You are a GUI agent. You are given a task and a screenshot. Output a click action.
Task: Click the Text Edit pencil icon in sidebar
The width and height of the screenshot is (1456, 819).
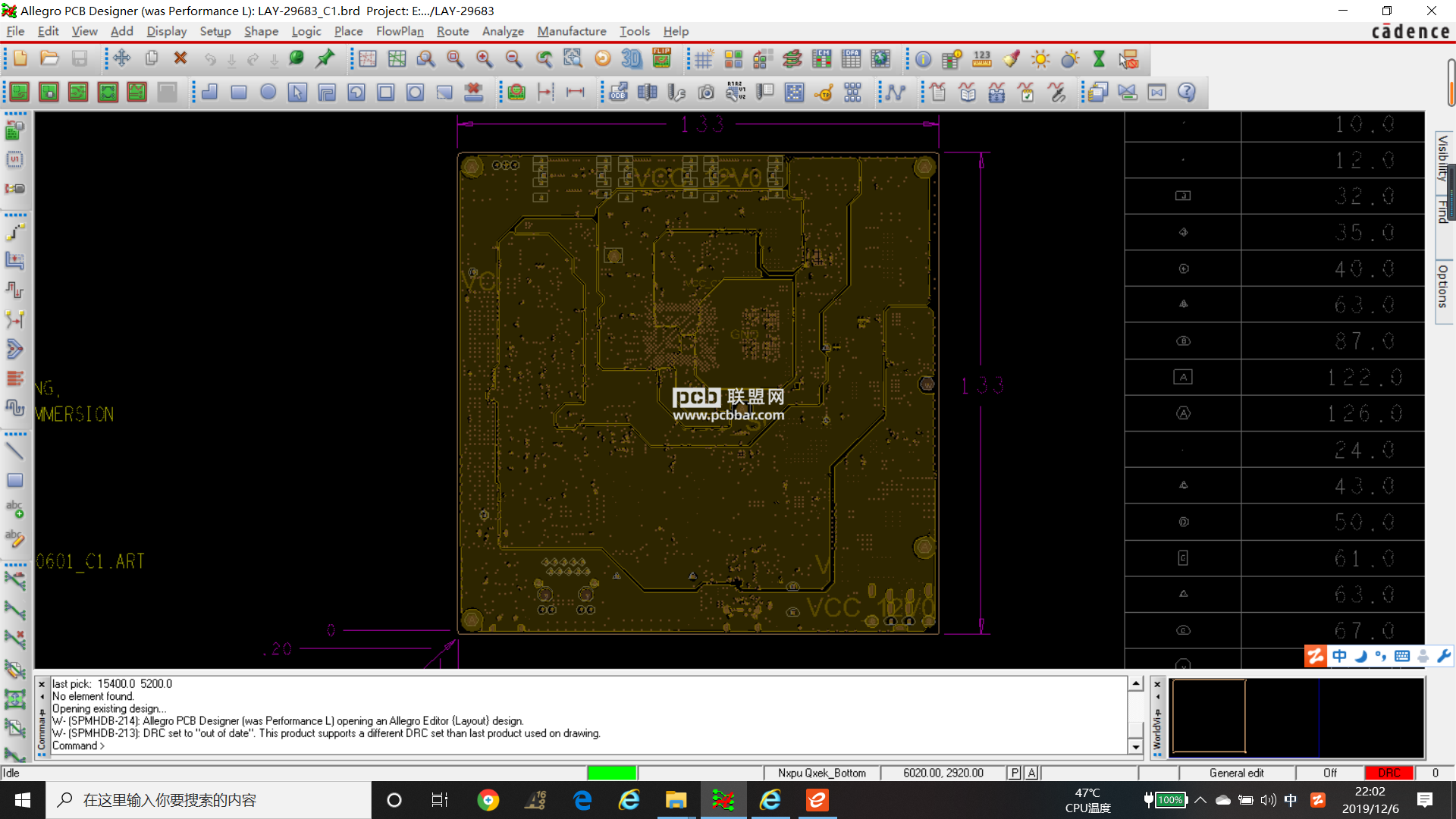click(x=14, y=538)
